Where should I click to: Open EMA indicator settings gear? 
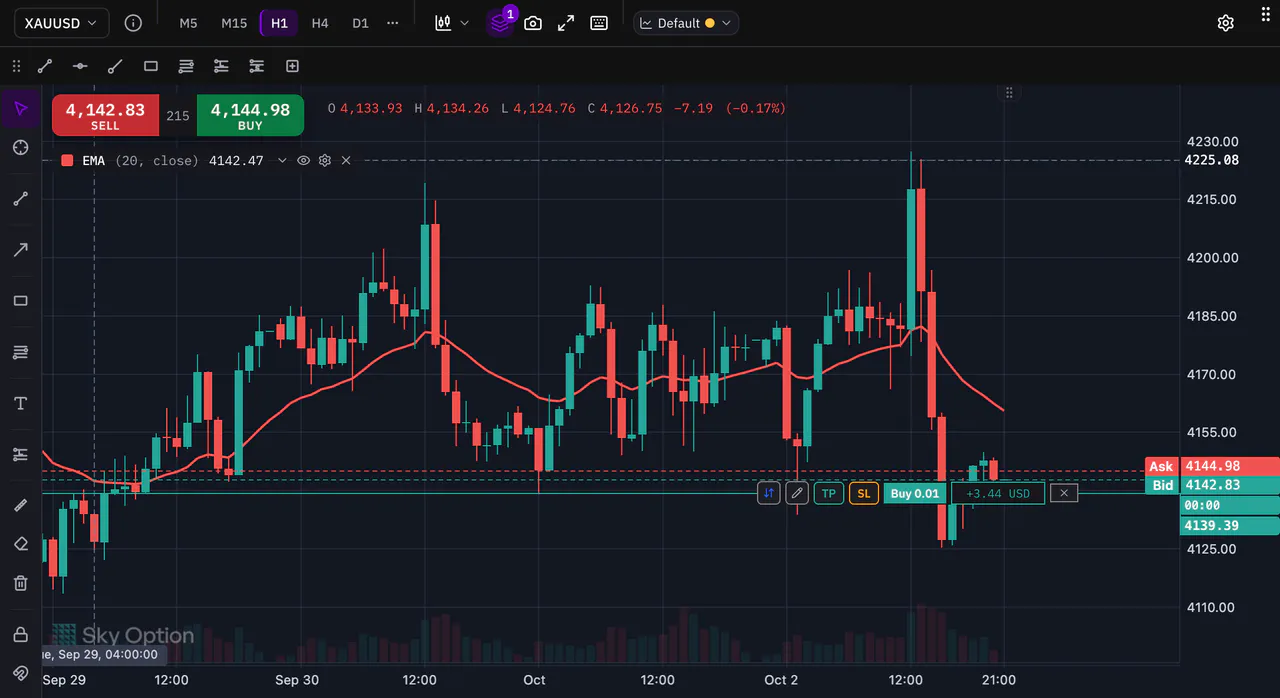pos(324,160)
